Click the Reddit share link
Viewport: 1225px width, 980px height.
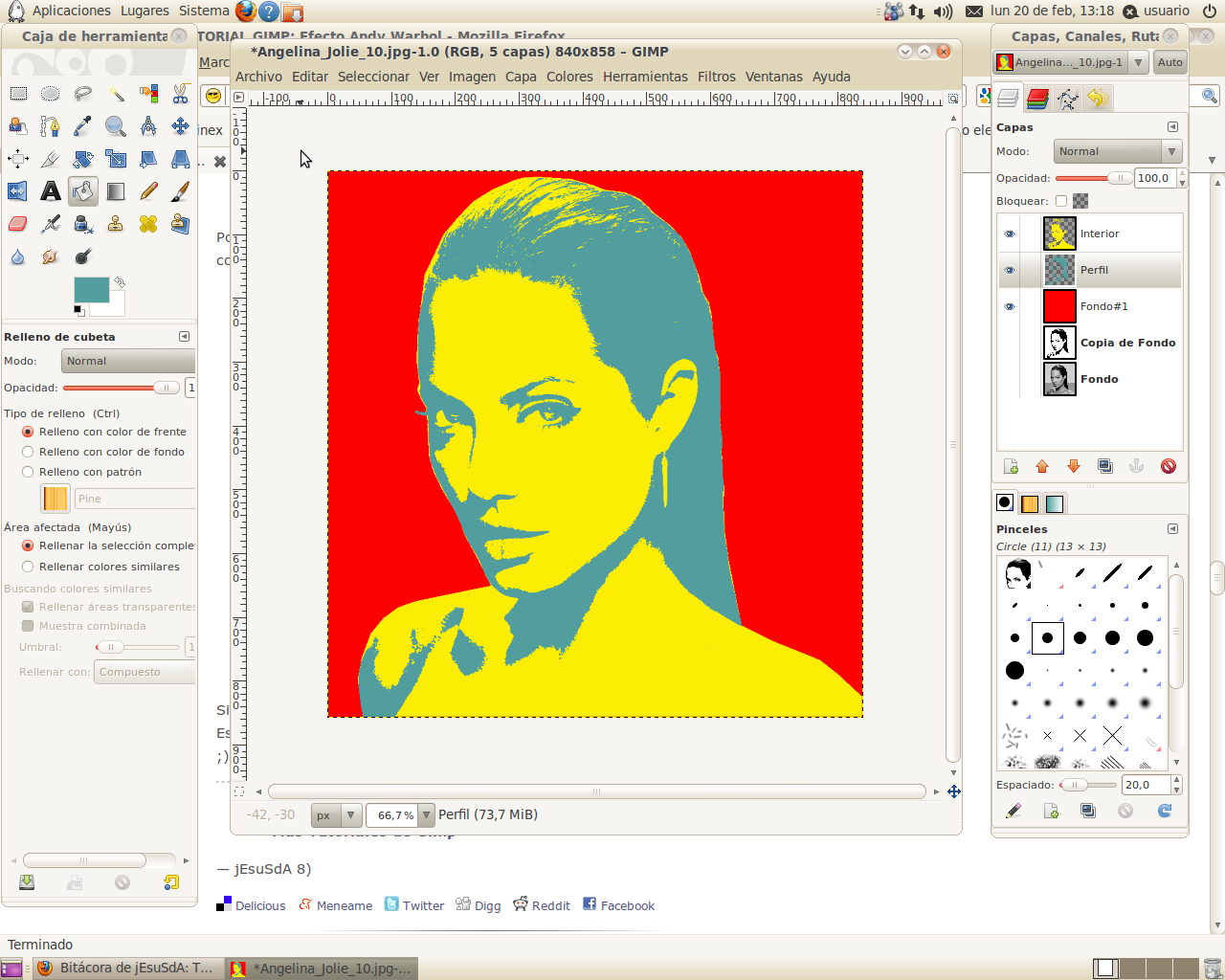click(548, 905)
